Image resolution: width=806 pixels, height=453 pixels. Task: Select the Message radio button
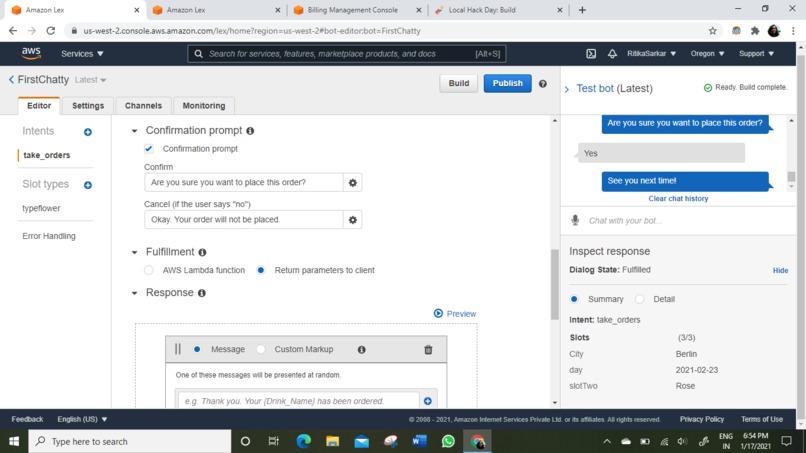pyautogui.click(x=197, y=349)
